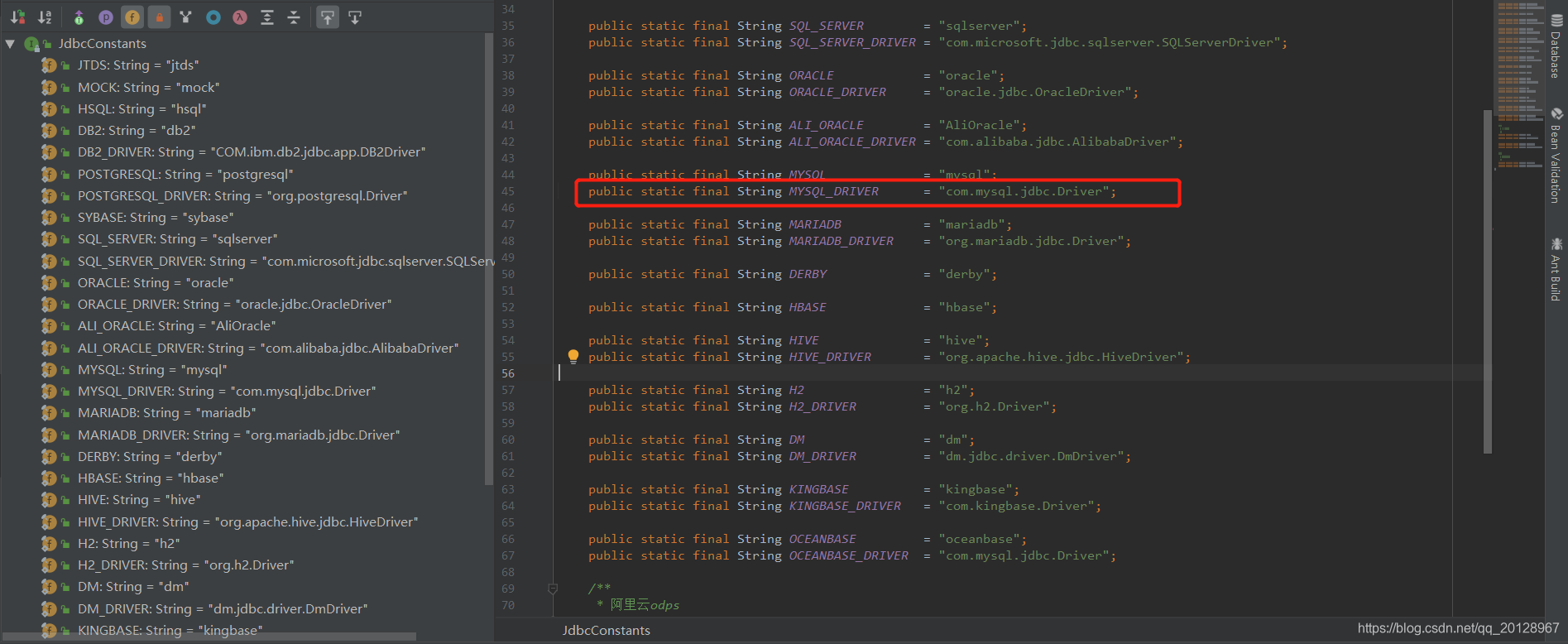
Task: Click field icon of H2 row
Action: coord(49,544)
